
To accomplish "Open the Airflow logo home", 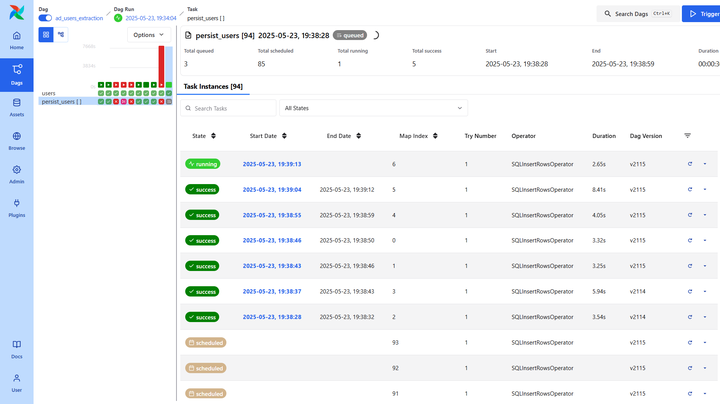I will tap(17, 12).
